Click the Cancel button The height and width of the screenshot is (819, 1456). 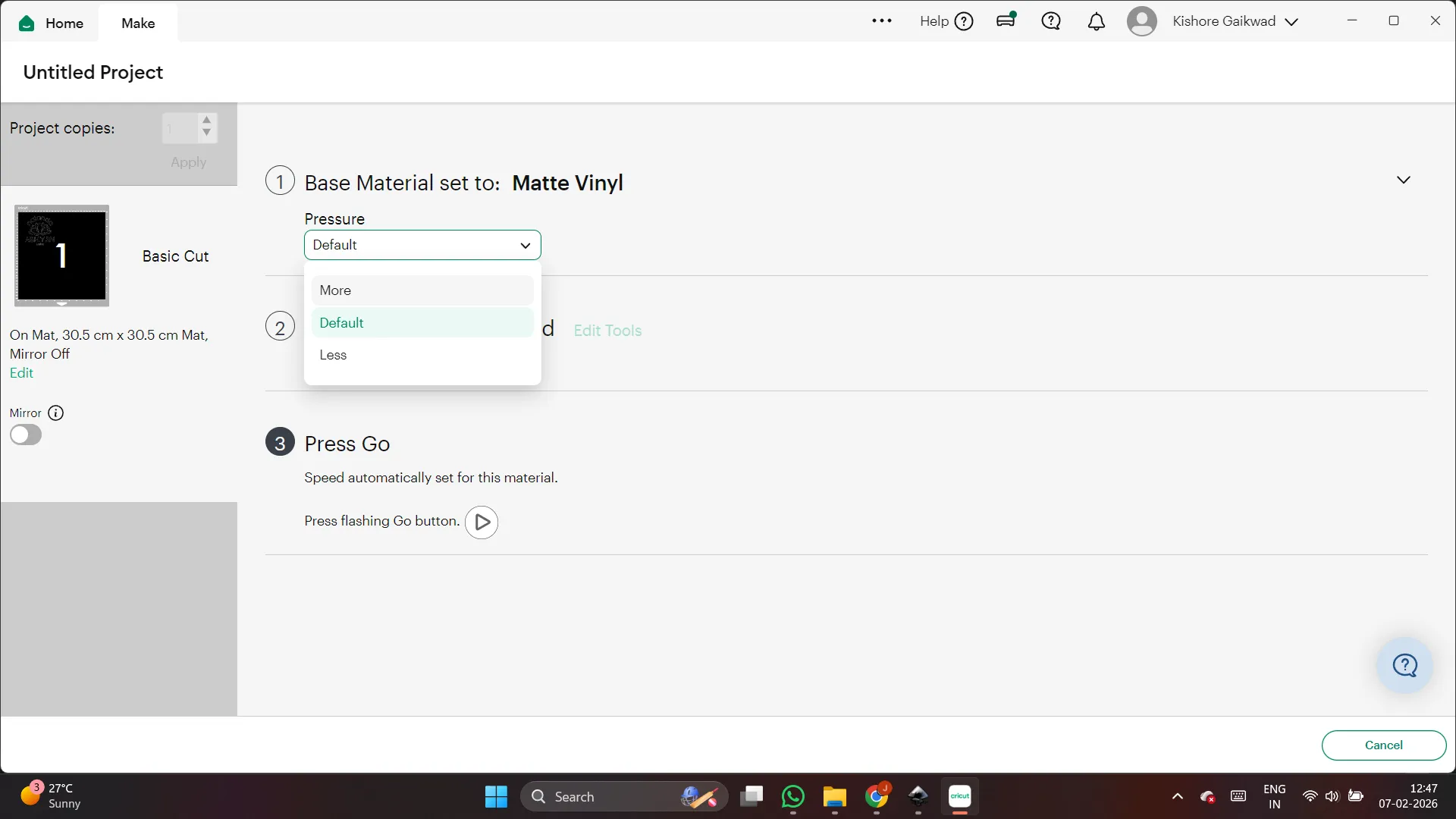(1383, 745)
